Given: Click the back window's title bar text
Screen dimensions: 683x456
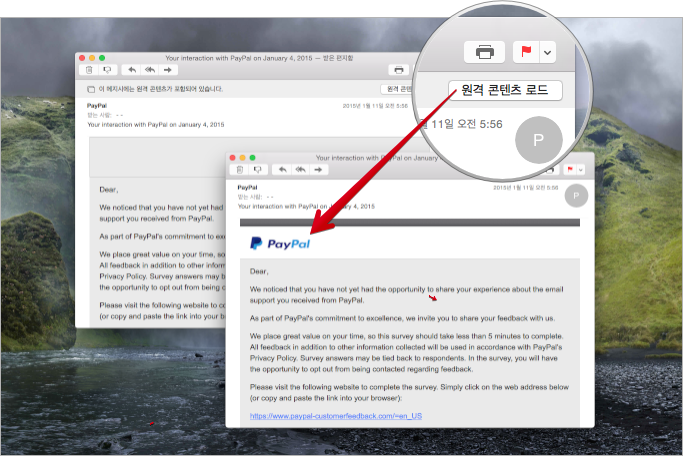Looking at the screenshot, I should click(x=259, y=58).
